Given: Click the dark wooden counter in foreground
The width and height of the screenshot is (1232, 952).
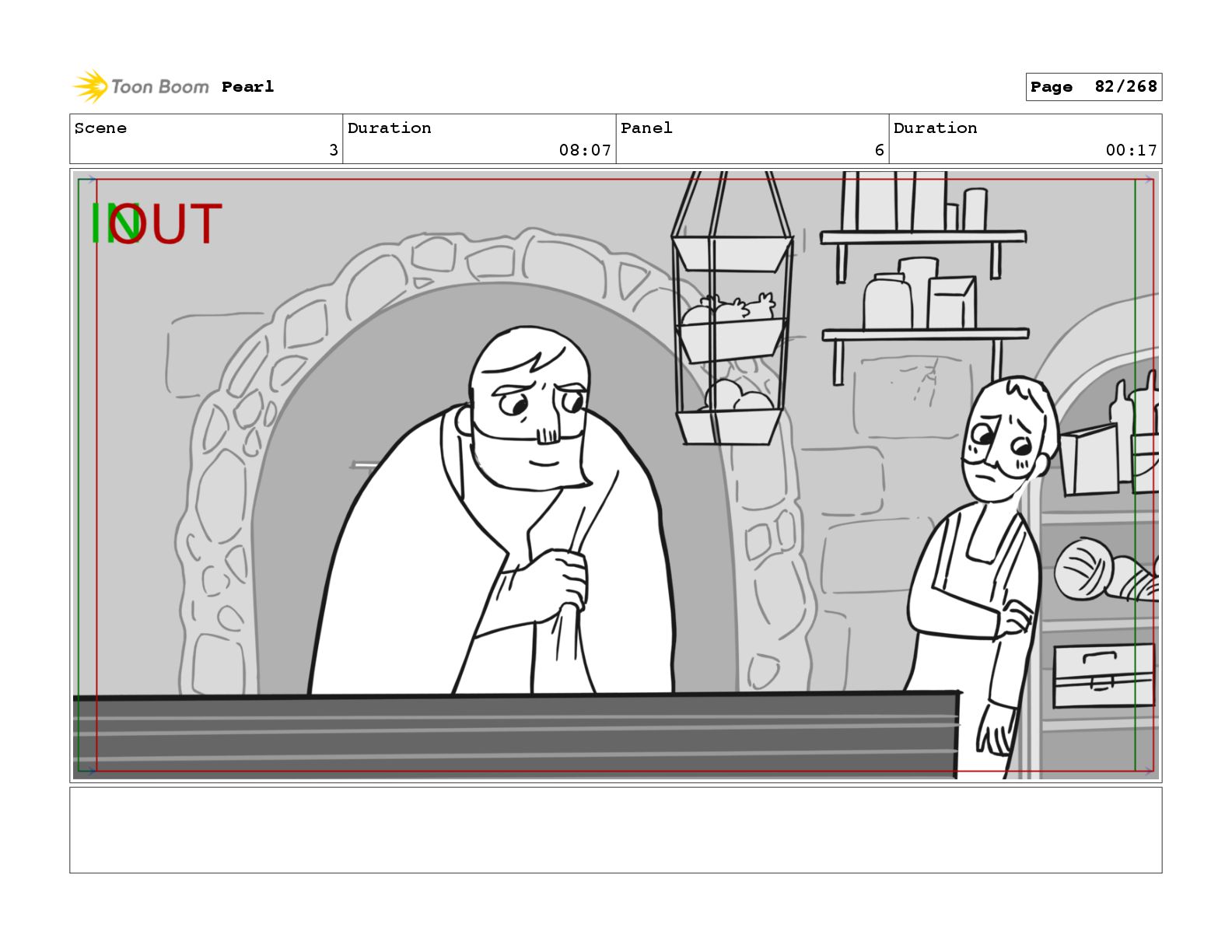Looking at the screenshot, I should 513,735.
